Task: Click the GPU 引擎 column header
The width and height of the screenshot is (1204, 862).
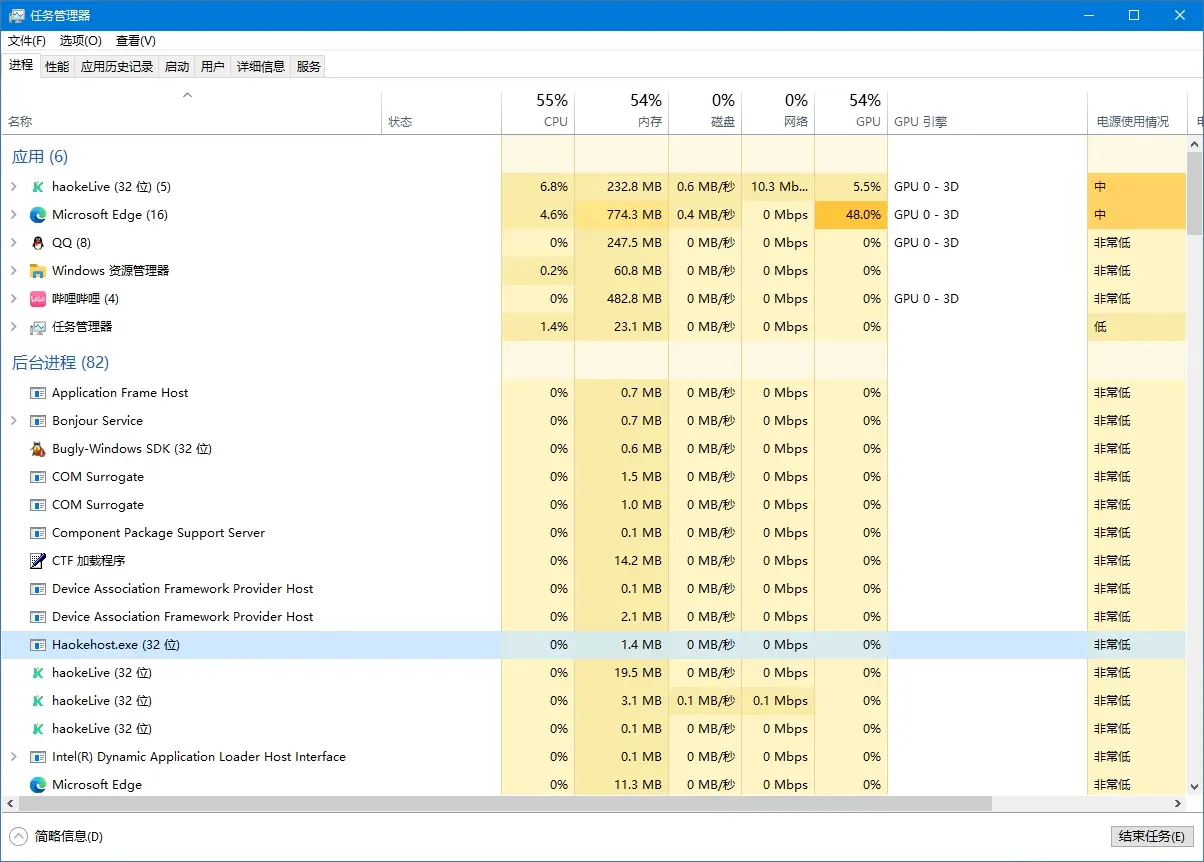Action: click(x=987, y=111)
